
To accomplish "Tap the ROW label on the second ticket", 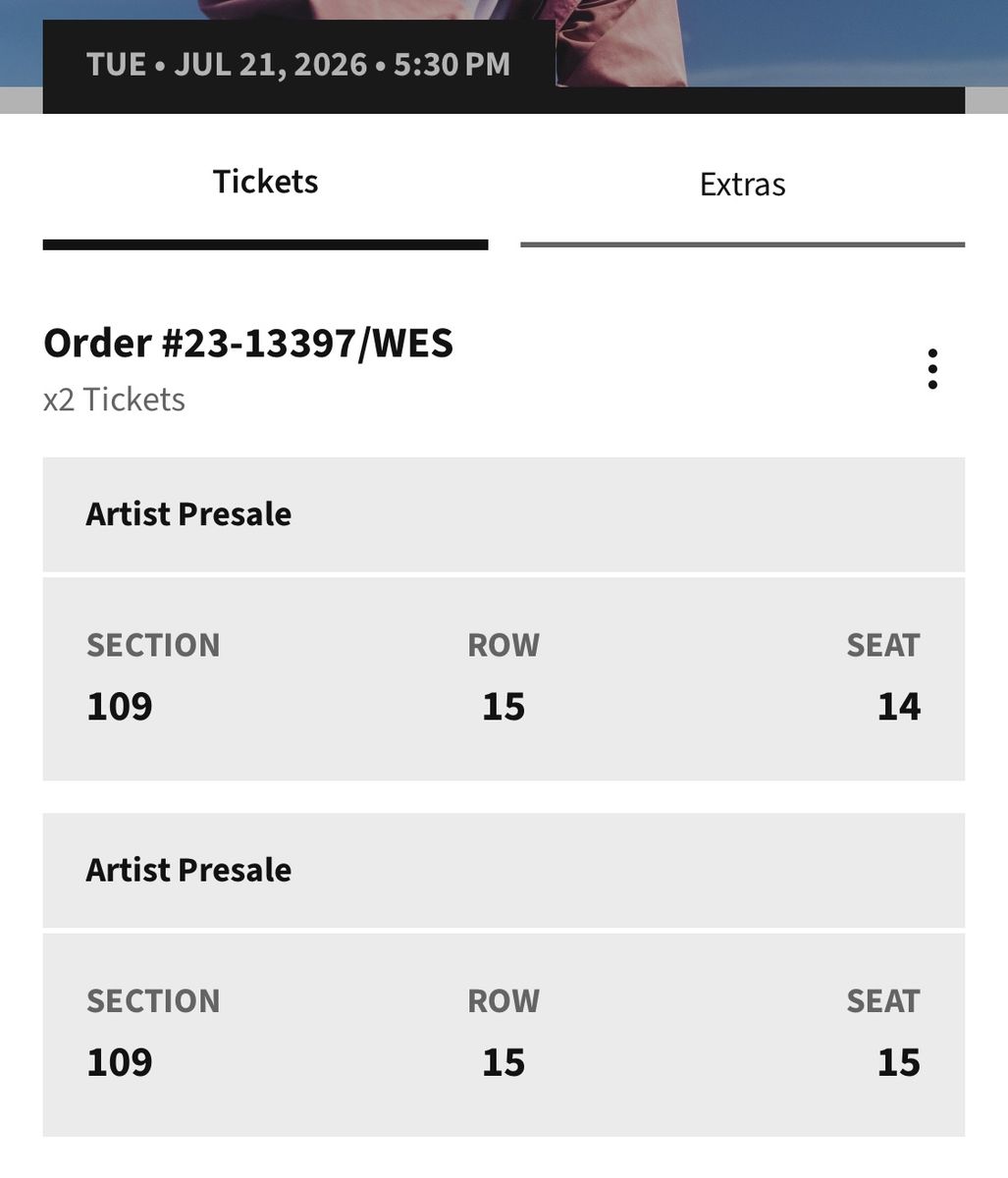I will [504, 1000].
